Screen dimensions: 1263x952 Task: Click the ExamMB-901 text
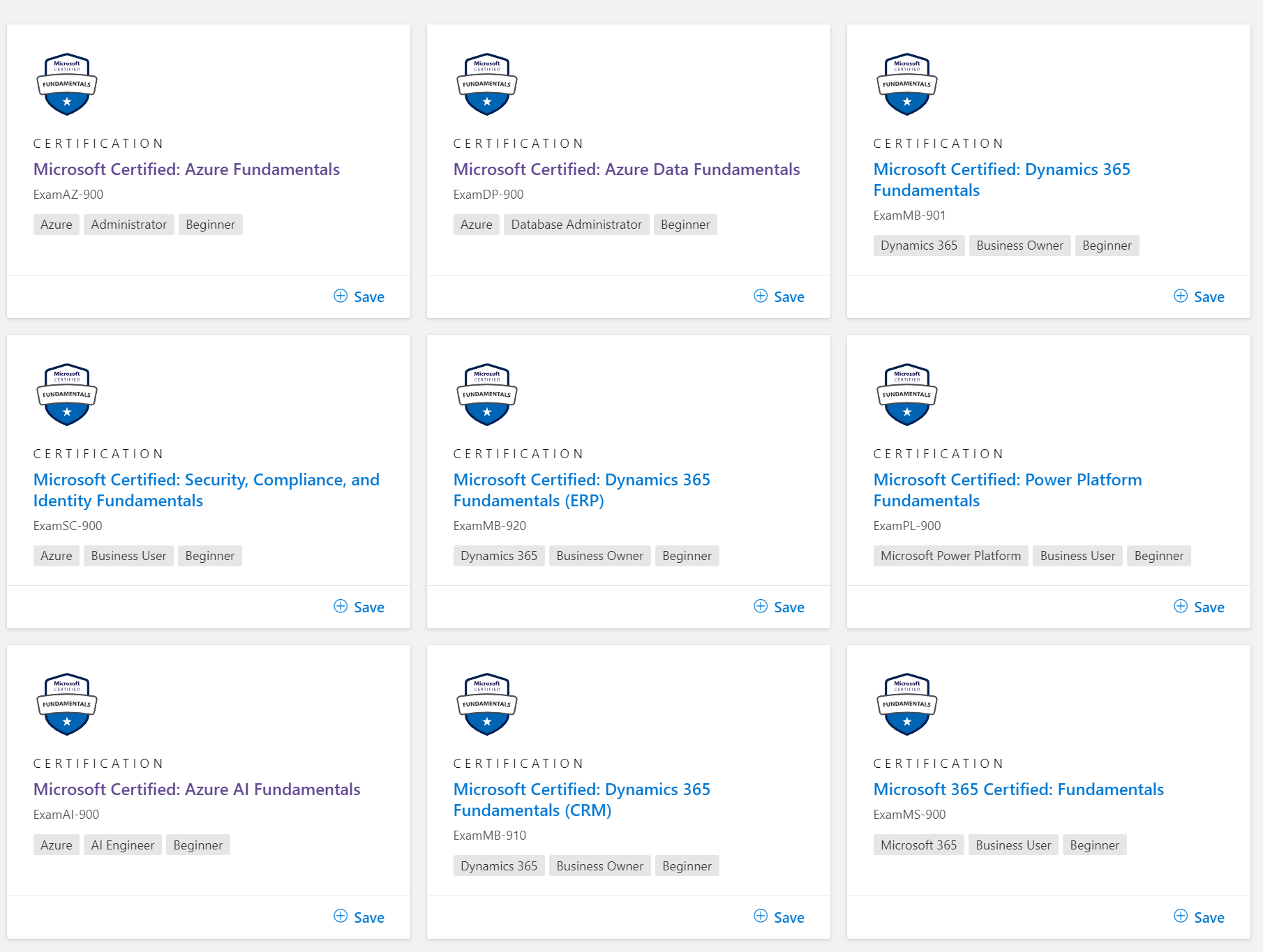tap(910, 216)
